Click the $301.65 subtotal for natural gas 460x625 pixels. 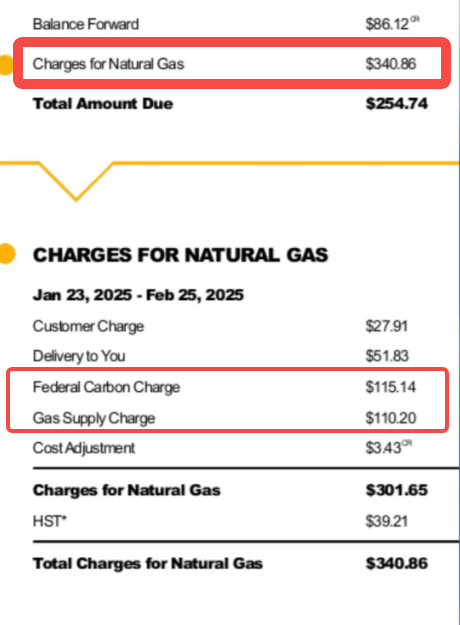pyautogui.click(x=397, y=490)
